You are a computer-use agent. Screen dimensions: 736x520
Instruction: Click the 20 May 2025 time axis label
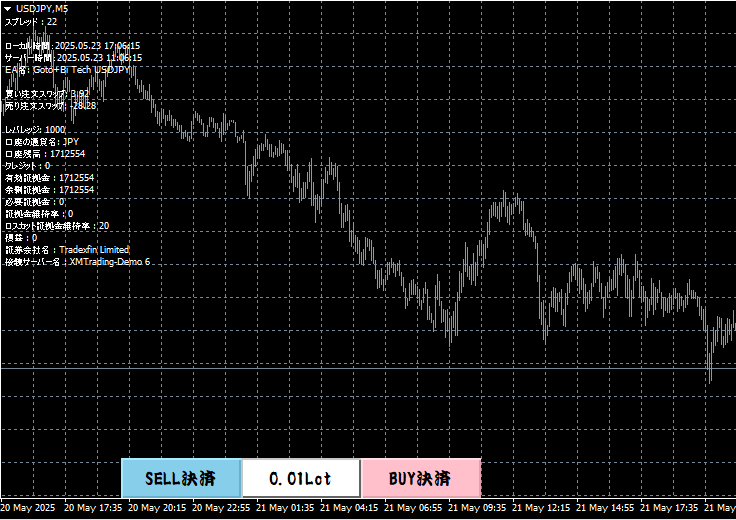point(31,508)
